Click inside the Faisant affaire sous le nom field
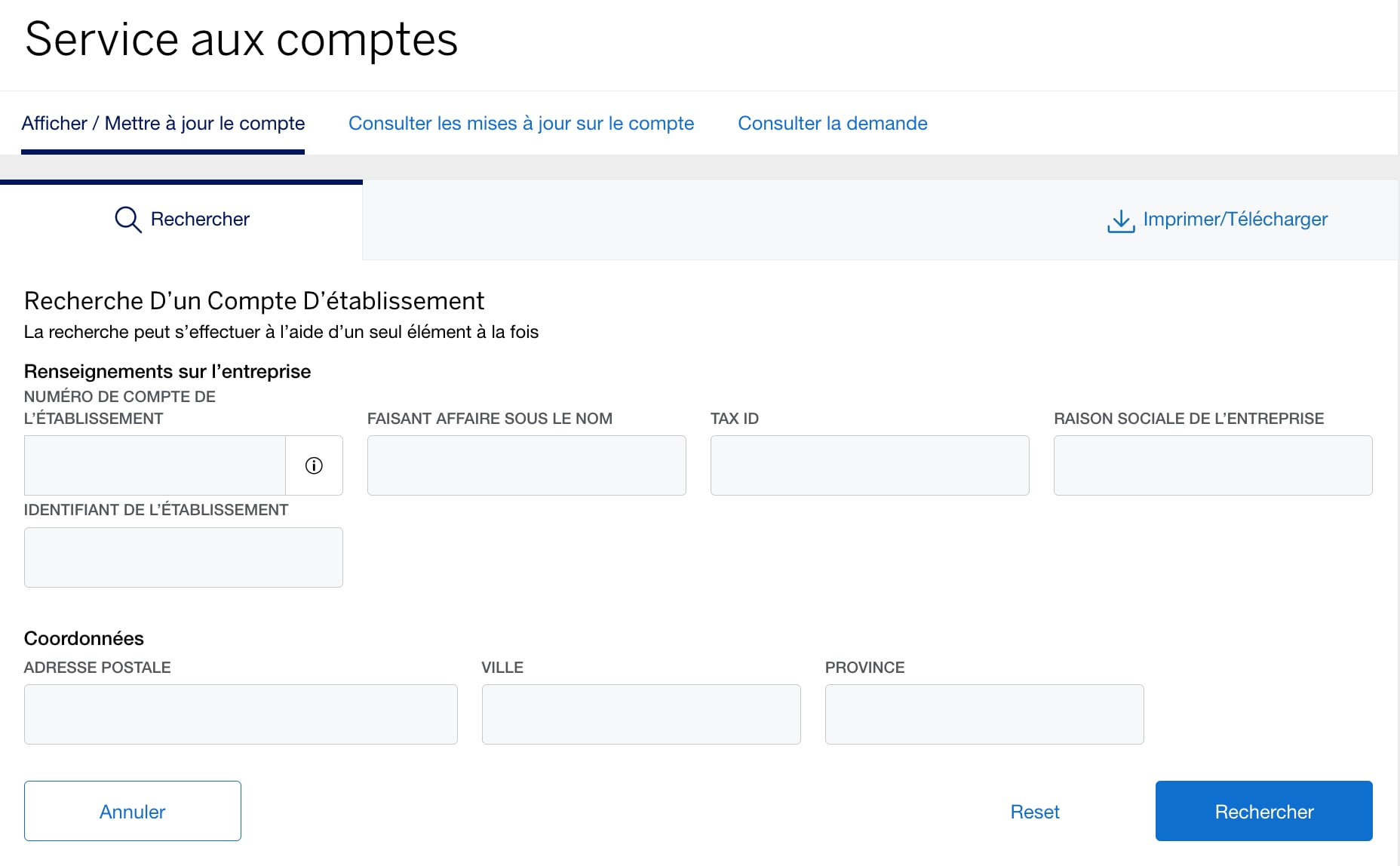The height and width of the screenshot is (866, 1400). 526,465
